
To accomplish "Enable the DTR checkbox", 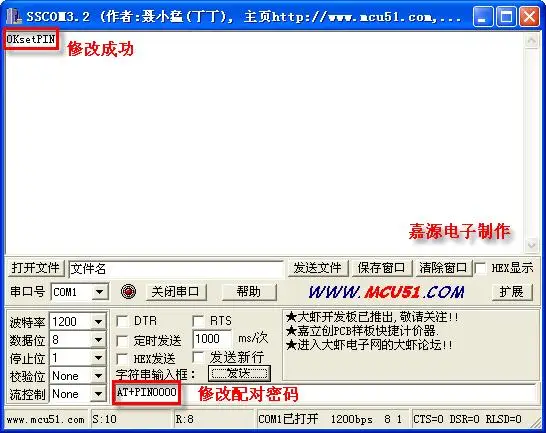I will (x=122, y=321).
